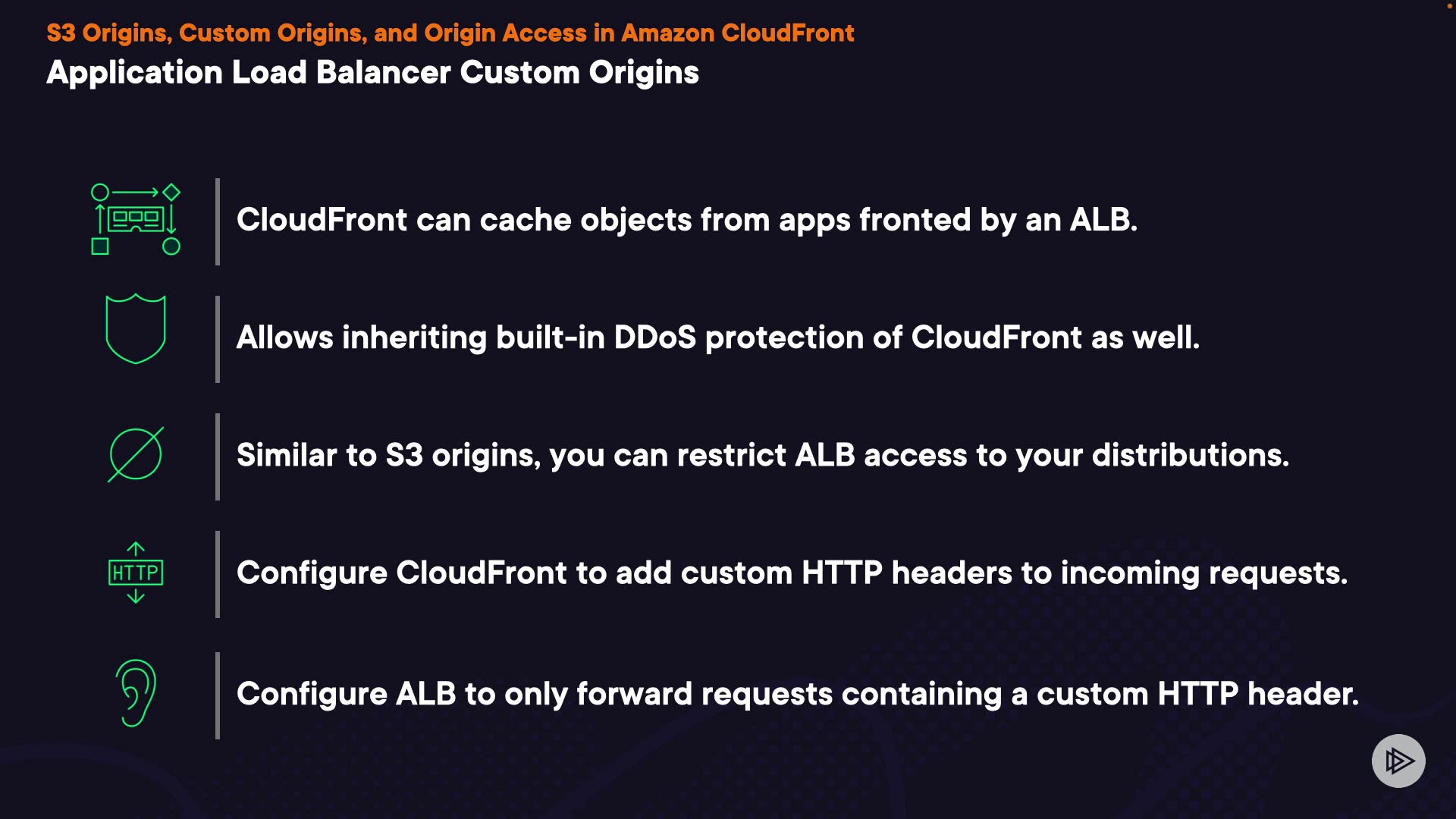
Task: Click the divider bar beside the Configure ALB bullet
Action: pos(218,695)
